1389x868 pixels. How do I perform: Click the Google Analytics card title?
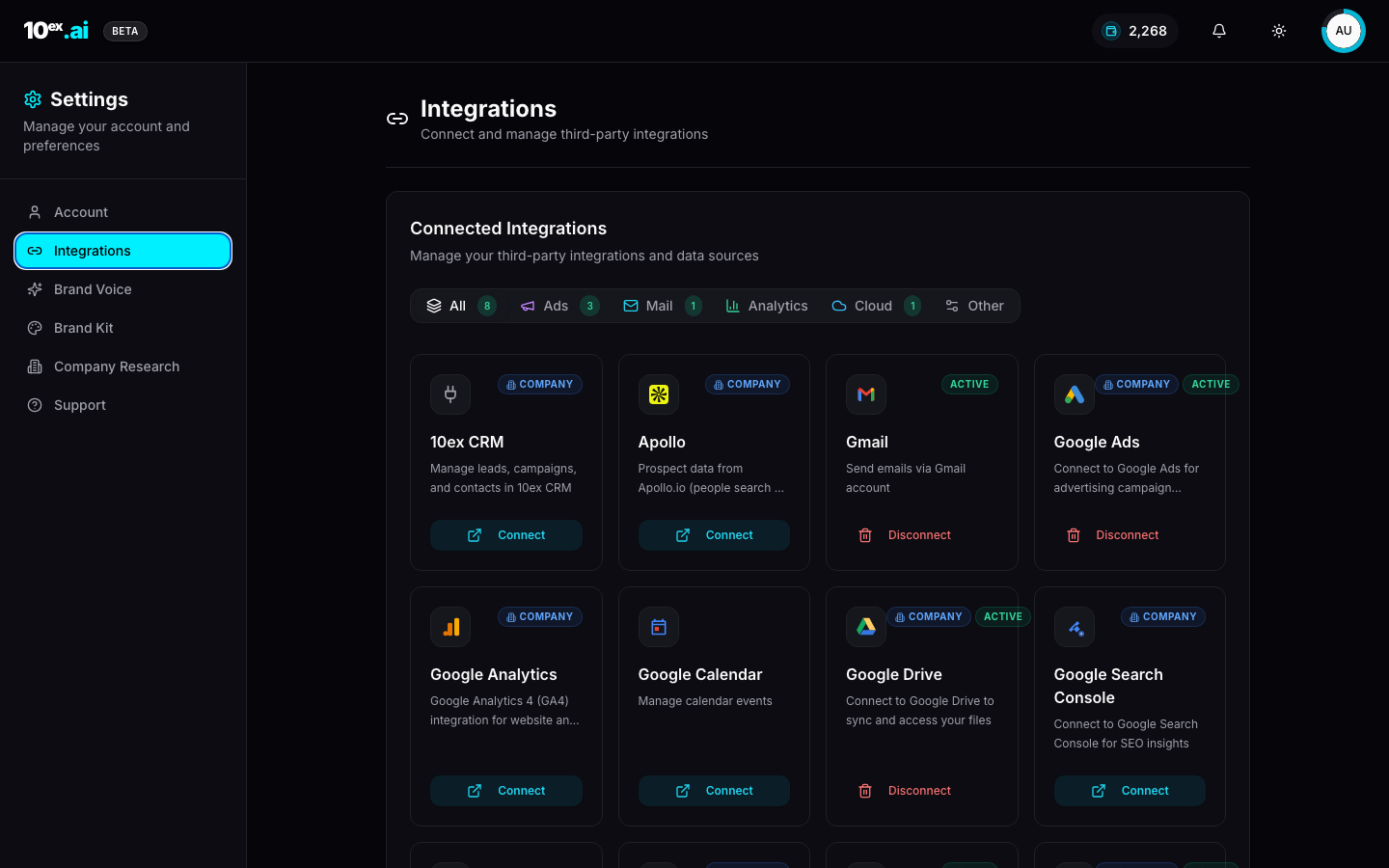[494, 674]
